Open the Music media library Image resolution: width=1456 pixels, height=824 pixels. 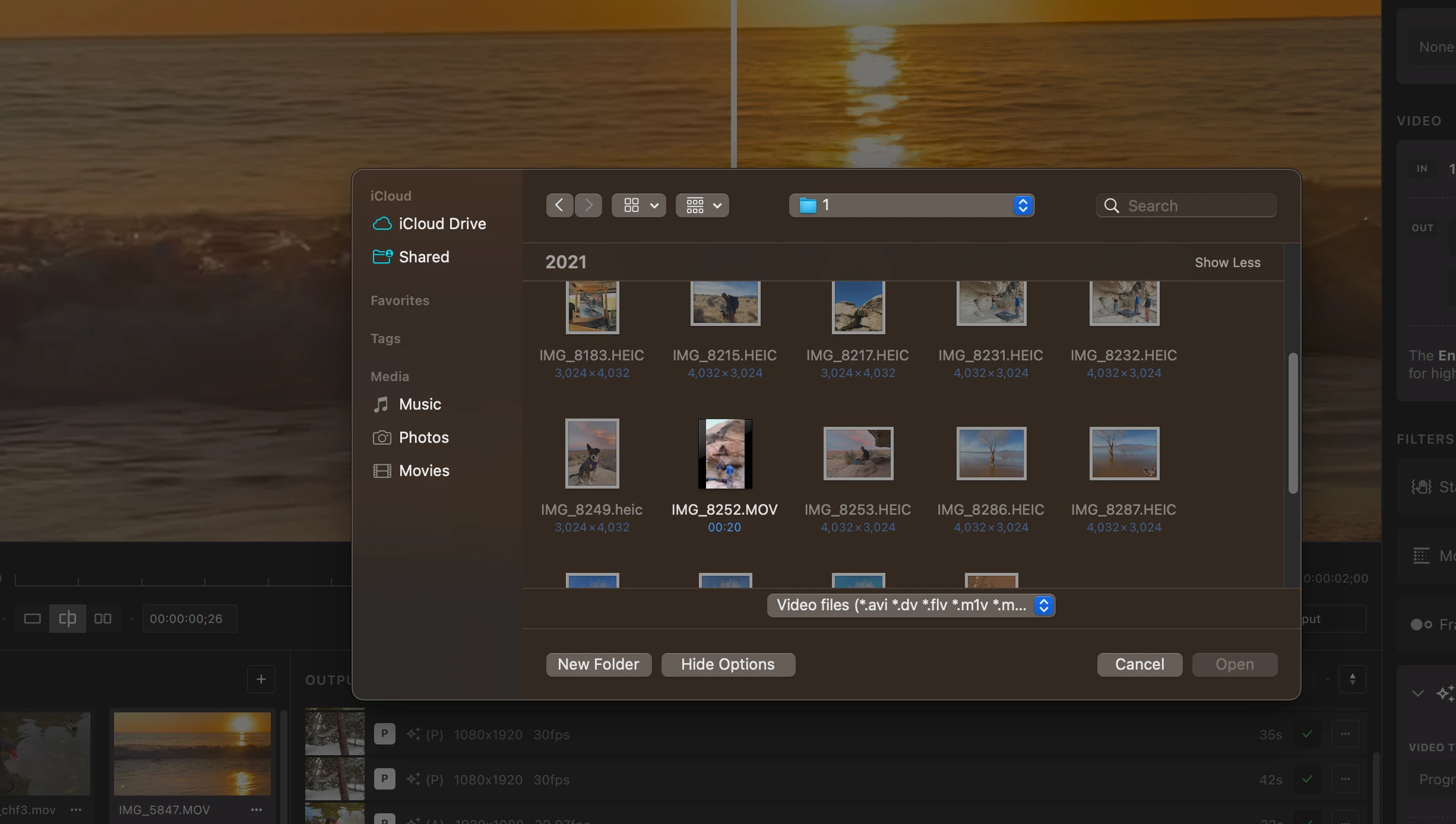click(419, 404)
